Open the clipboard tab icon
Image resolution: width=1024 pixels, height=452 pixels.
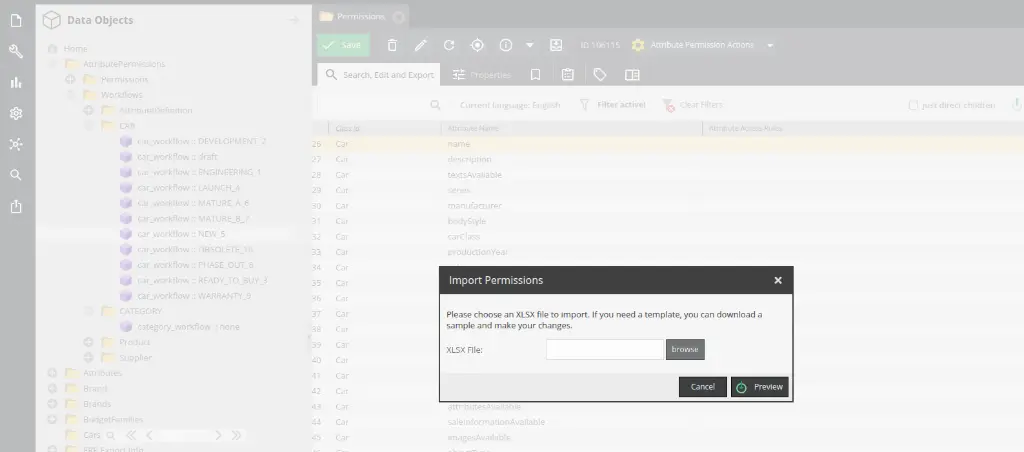coord(568,75)
